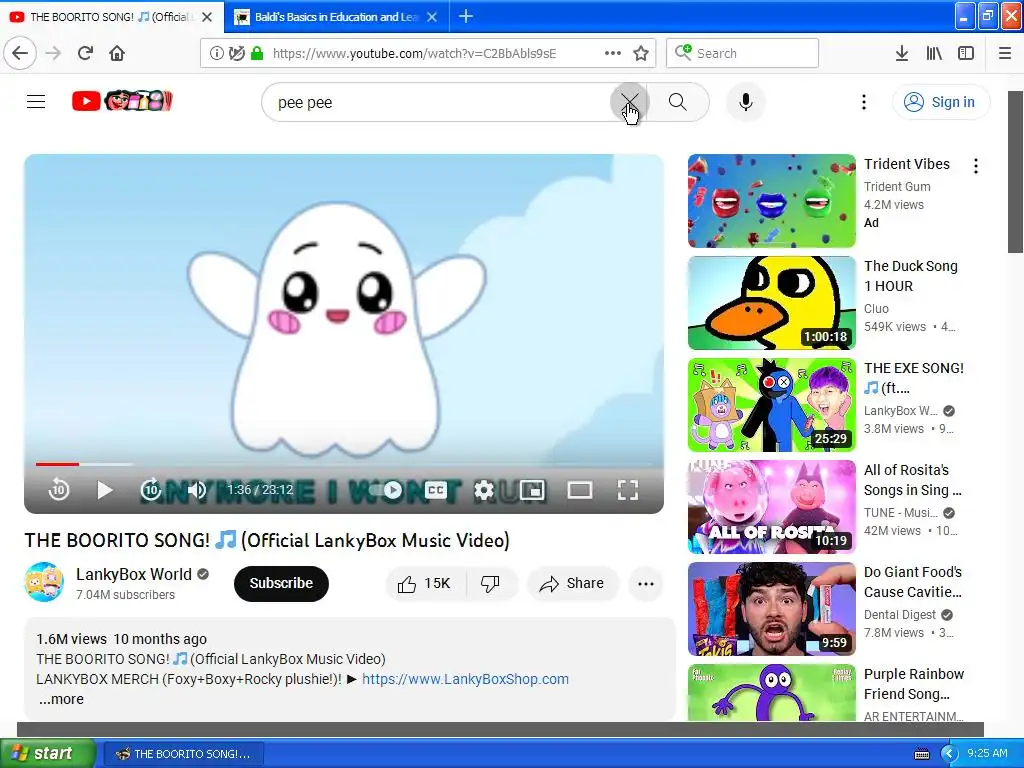1024x768 pixels.
Task: Toggle the browser sidebar view icon
Action: (x=966, y=53)
